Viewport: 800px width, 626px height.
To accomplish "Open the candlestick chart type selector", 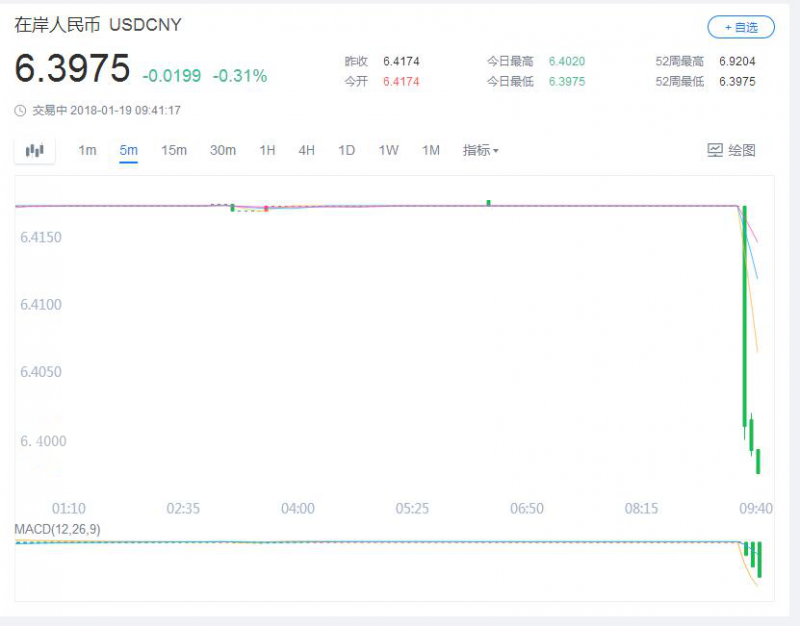I will [x=35, y=151].
